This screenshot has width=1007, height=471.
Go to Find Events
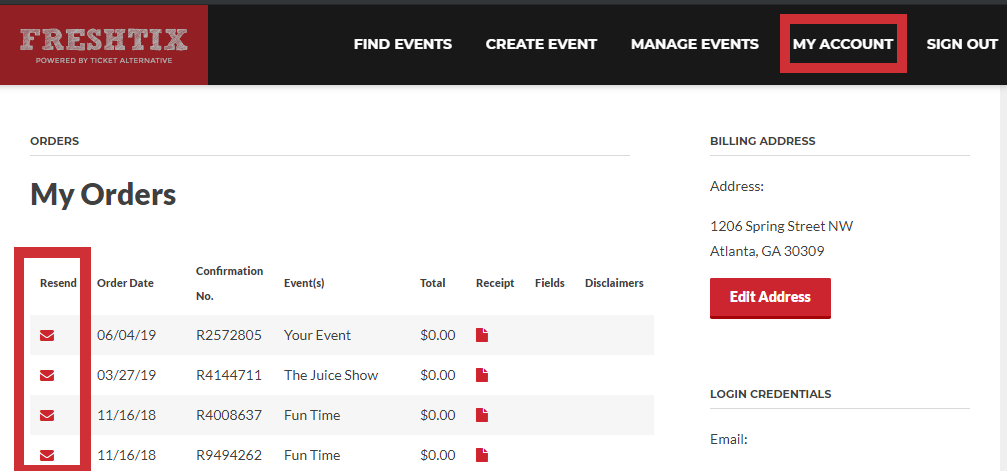[403, 44]
